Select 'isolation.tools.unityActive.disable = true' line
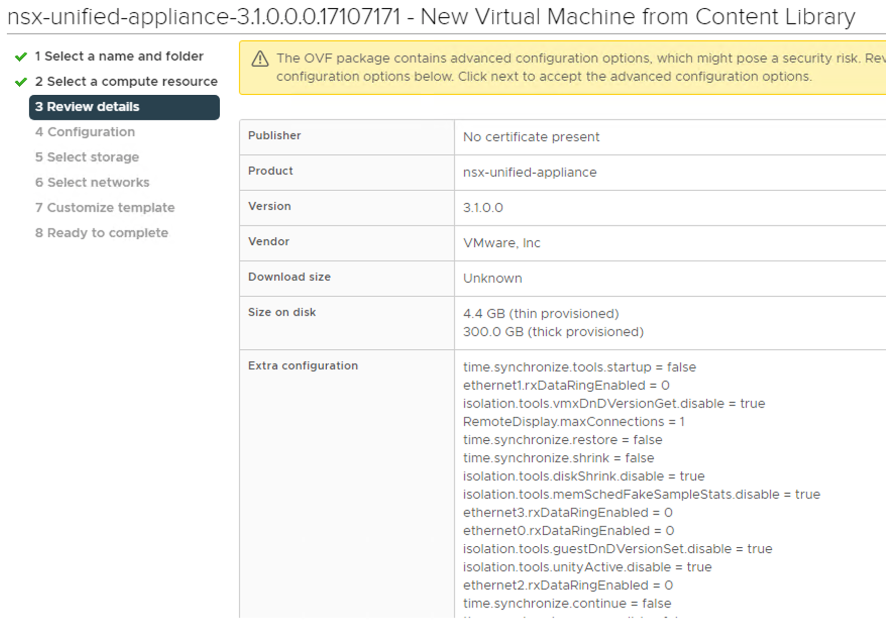This screenshot has height=641, width=886. [587, 567]
